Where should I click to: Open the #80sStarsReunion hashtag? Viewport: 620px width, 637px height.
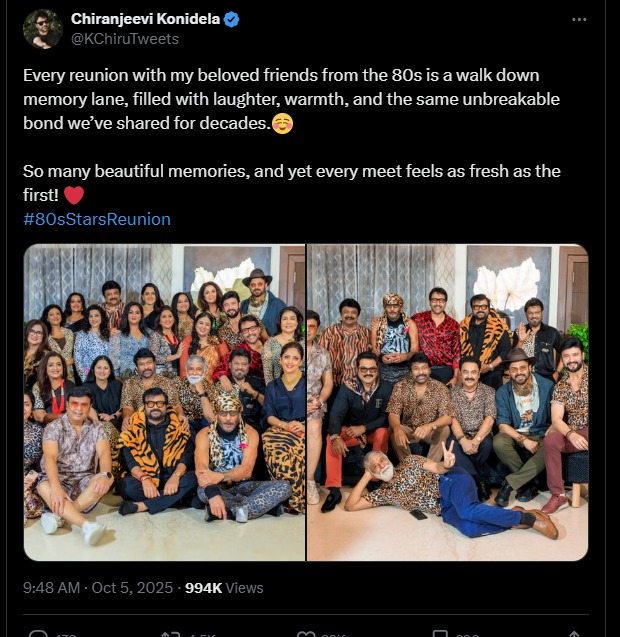click(97, 219)
